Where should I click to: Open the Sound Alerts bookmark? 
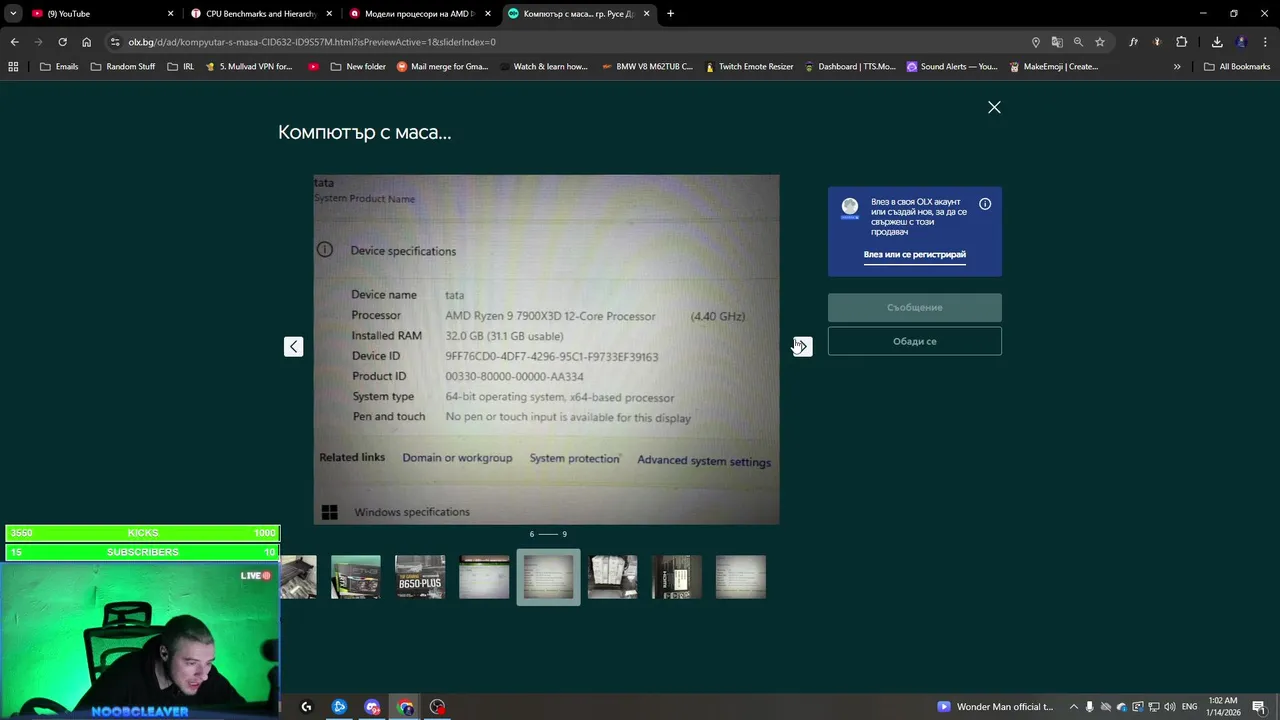click(x=952, y=67)
